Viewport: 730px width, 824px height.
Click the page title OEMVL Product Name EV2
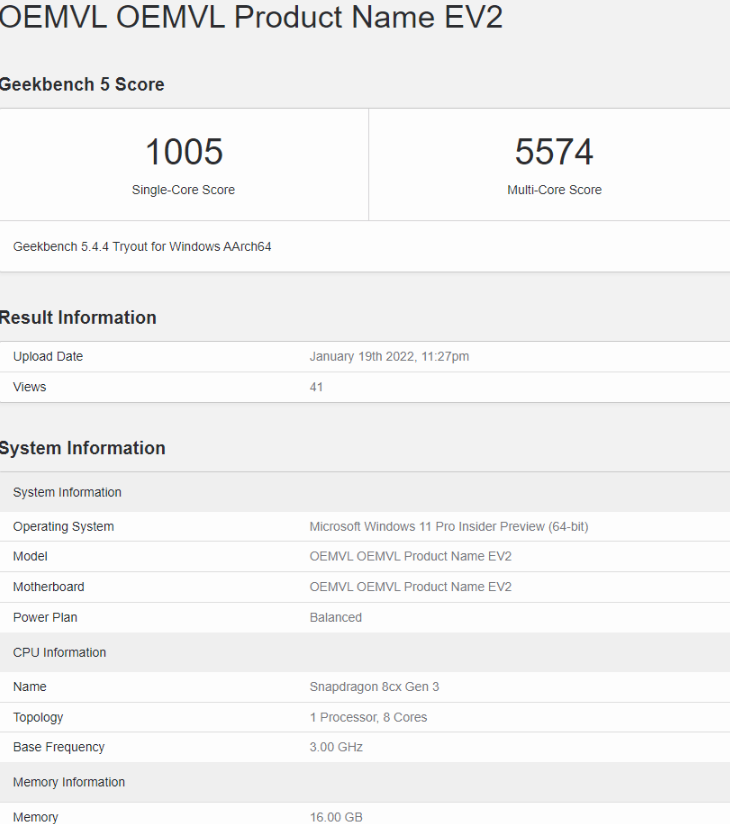tap(250, 18)
